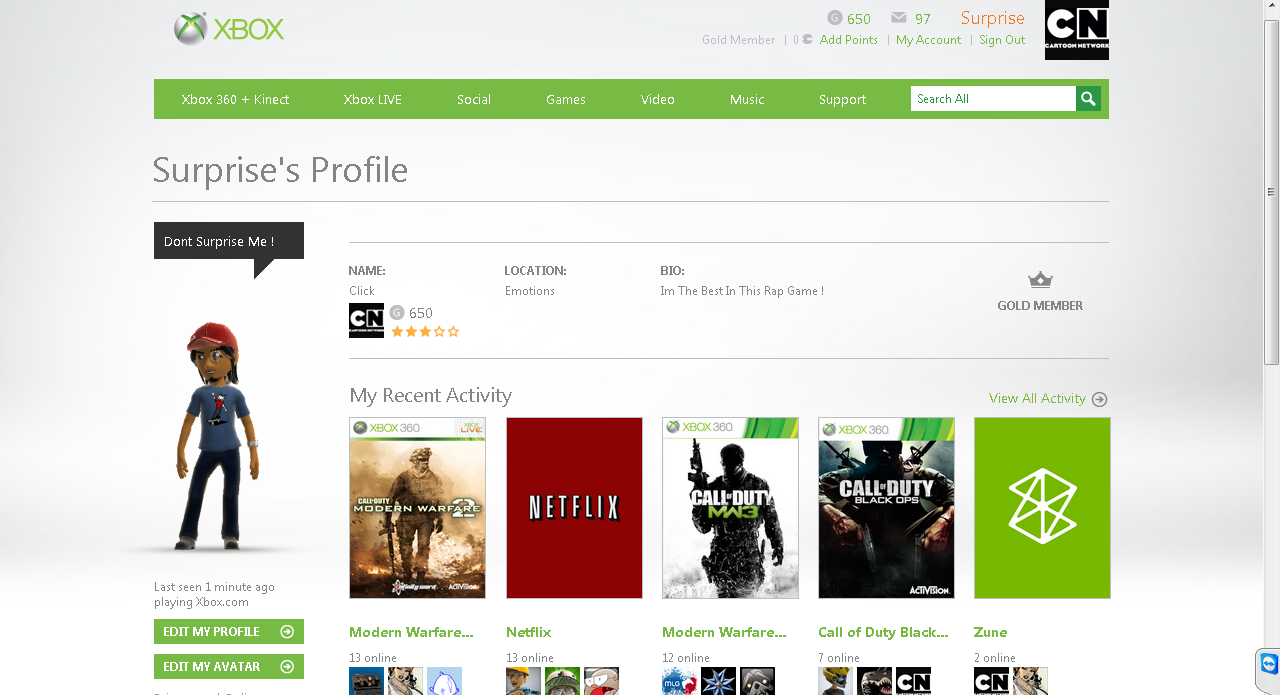Click the Surprise gamertag in the header
Viewport: 1280px width, 695px height.
993,18
